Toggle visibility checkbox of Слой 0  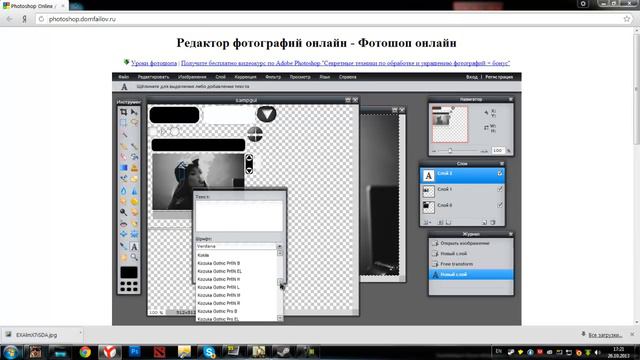click(x=500, y=205)
